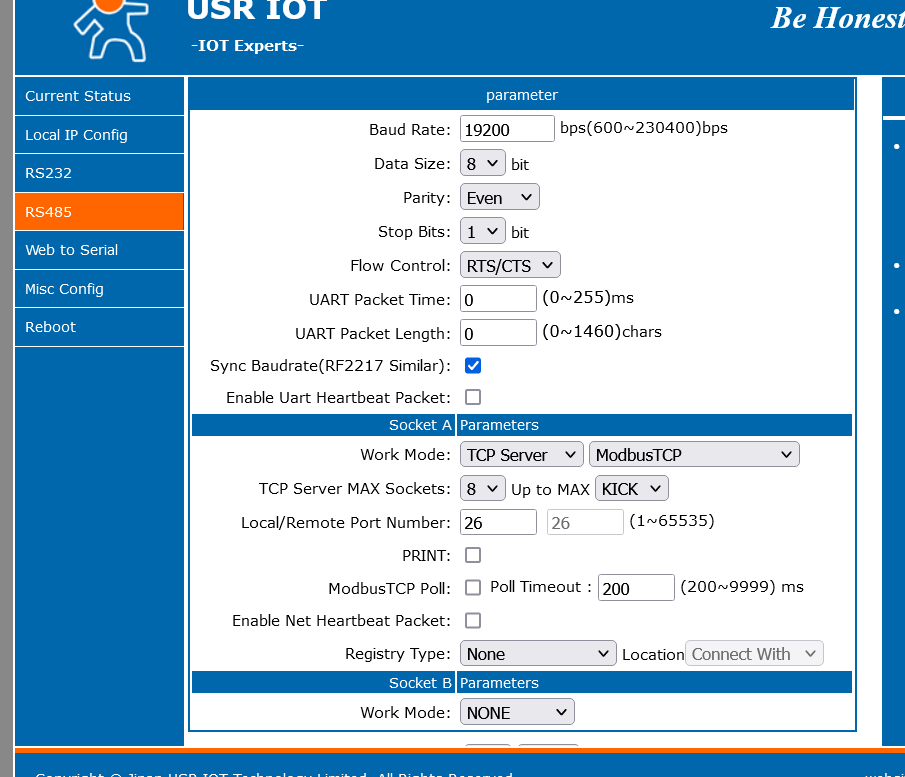Disable Sync Baudrate checkbox
905x777 pixels.
473,366
